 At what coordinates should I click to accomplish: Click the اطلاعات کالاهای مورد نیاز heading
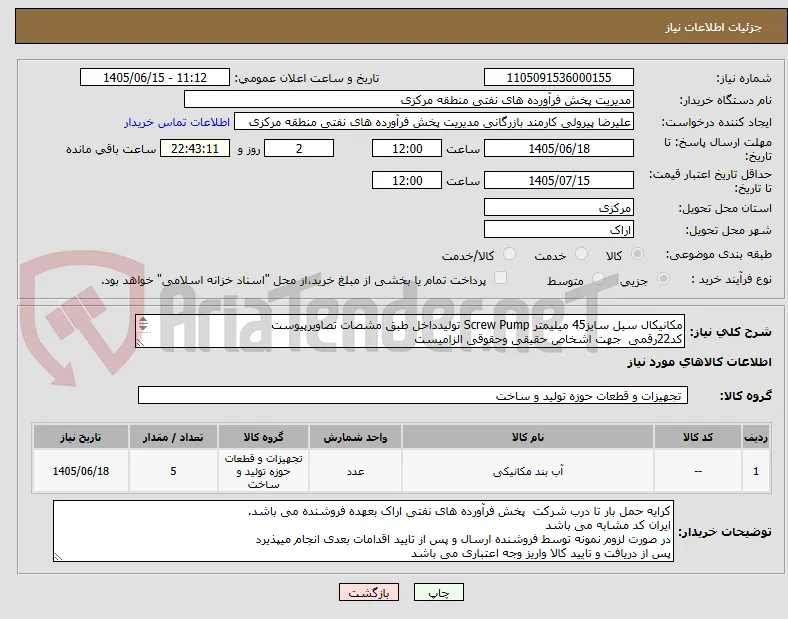pos(699,362)
